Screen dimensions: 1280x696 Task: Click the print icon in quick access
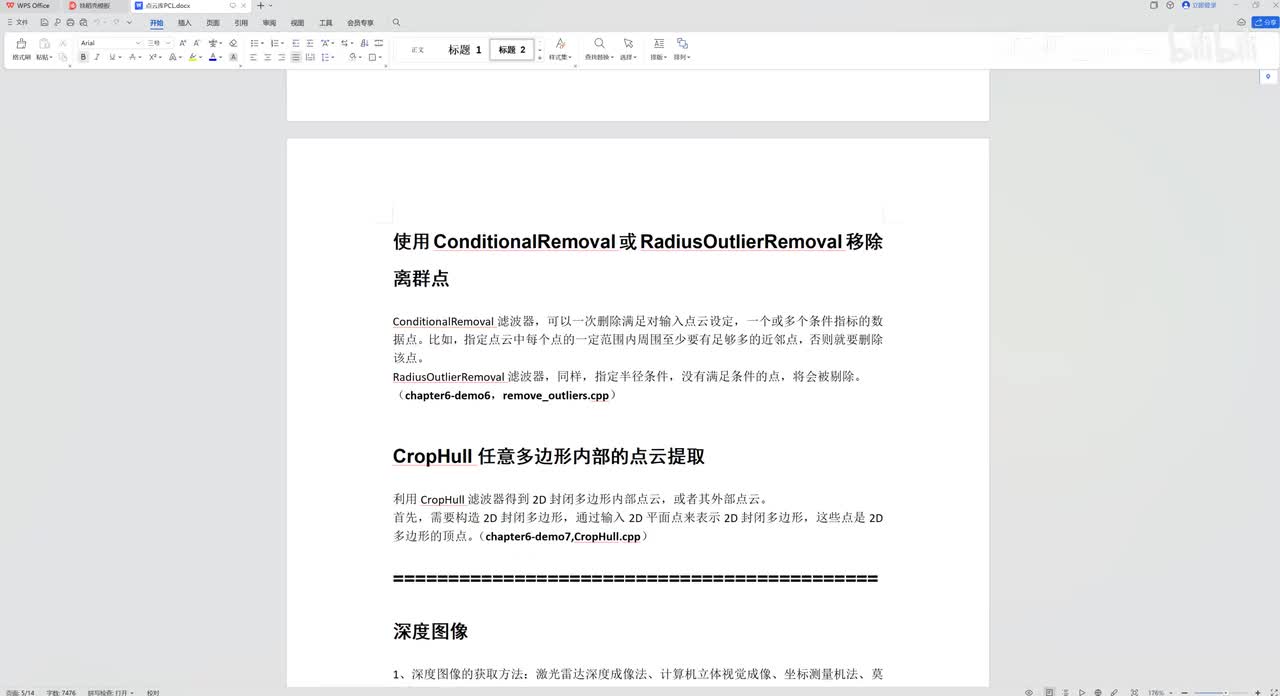pos(70,22)
